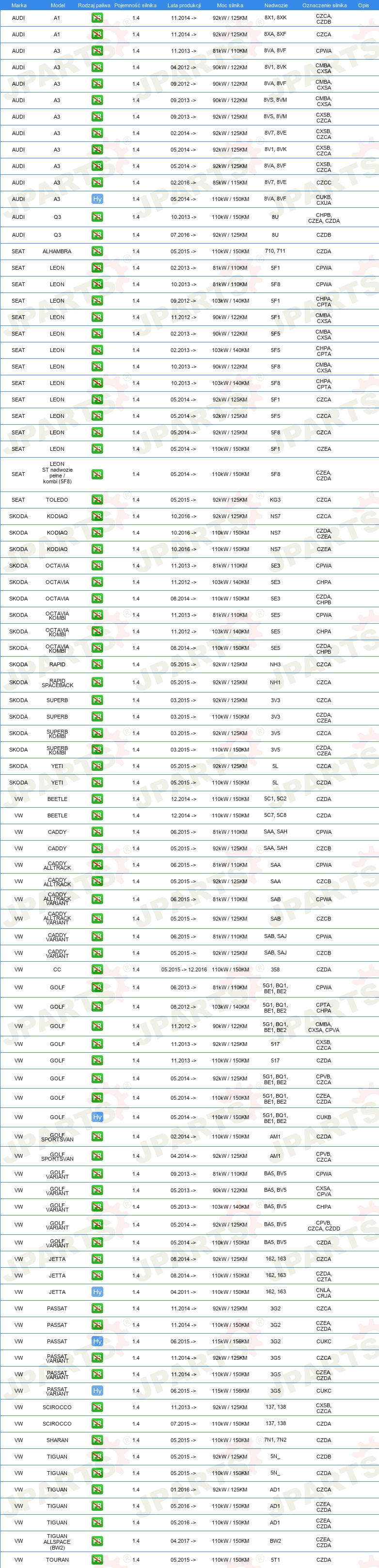
Task: Click petrol icon in Scirocco 11.2013 row
Action: [97, 1407]
